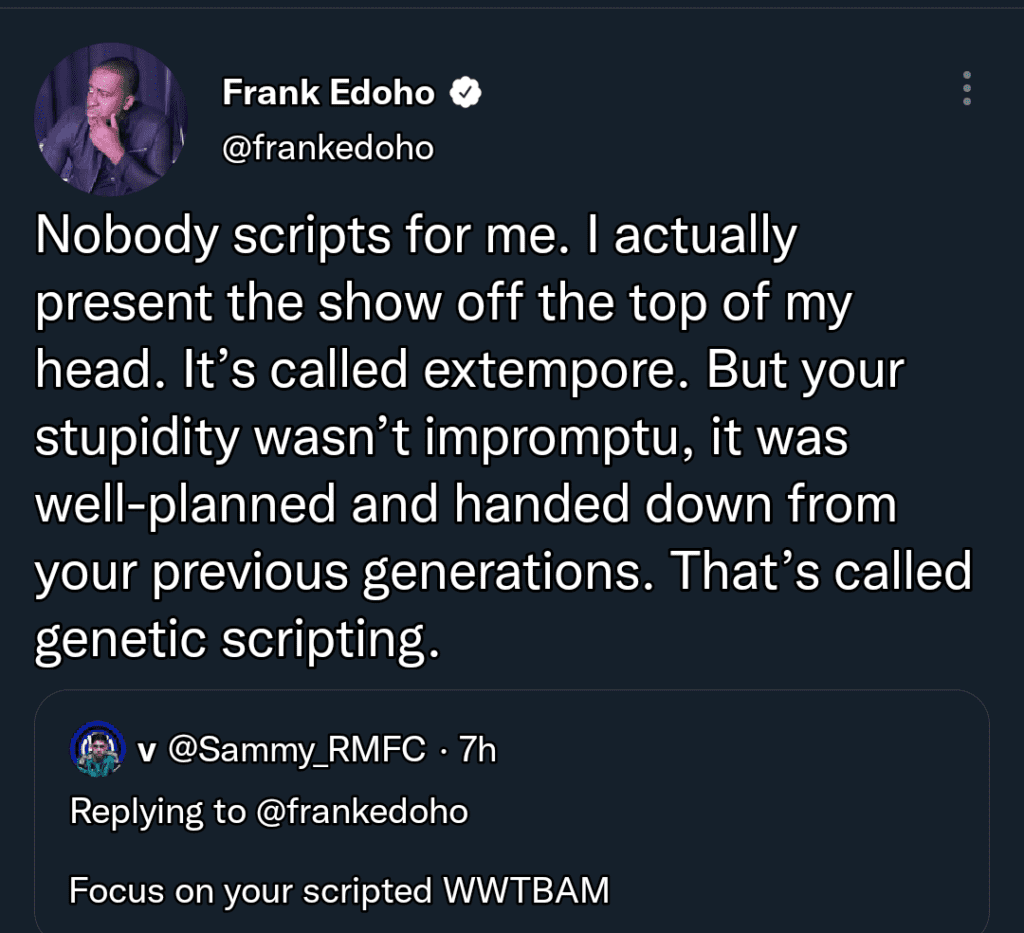This screenshot has width=1024, height=933.
Task: Open the tweet's three-dot More options menu
Action: tap(966, 89)
